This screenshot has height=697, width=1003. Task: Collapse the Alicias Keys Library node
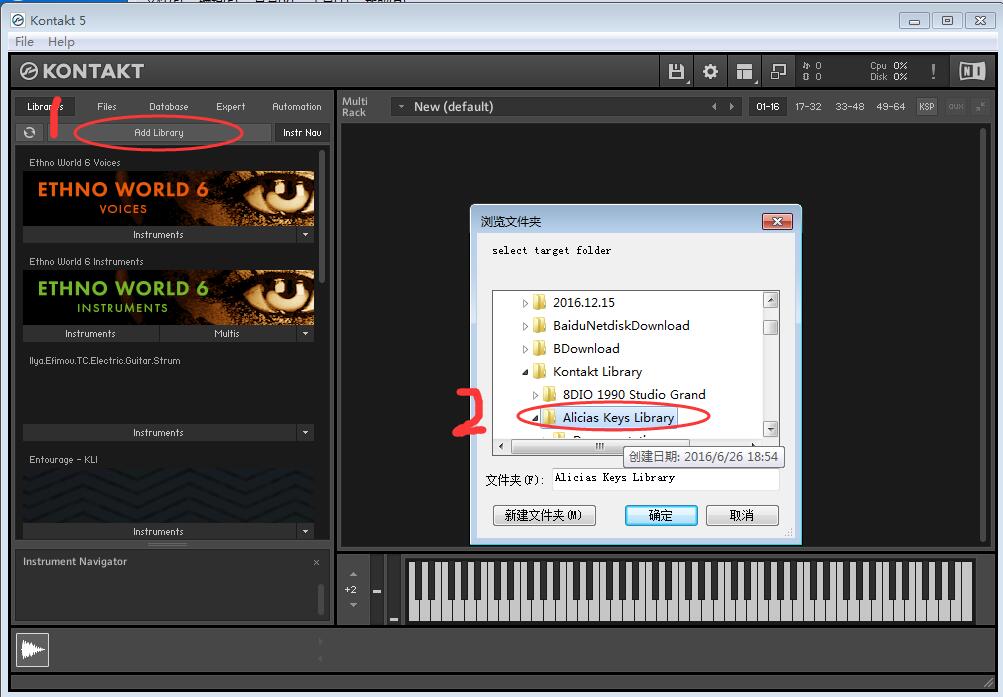click(x=535, y=418)
